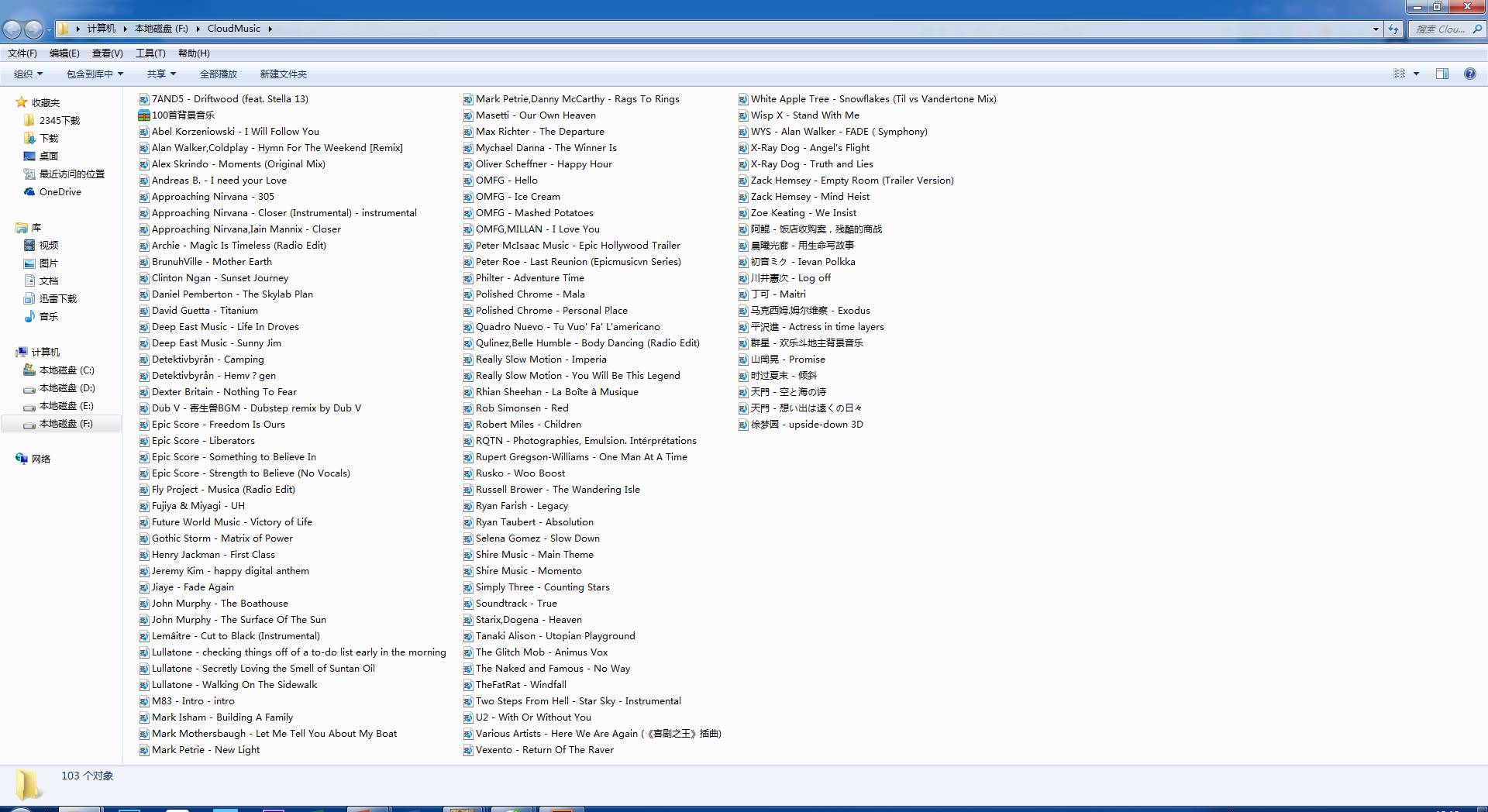
Task: Click the 文档 library icon
Action: [x=29, y=280]
